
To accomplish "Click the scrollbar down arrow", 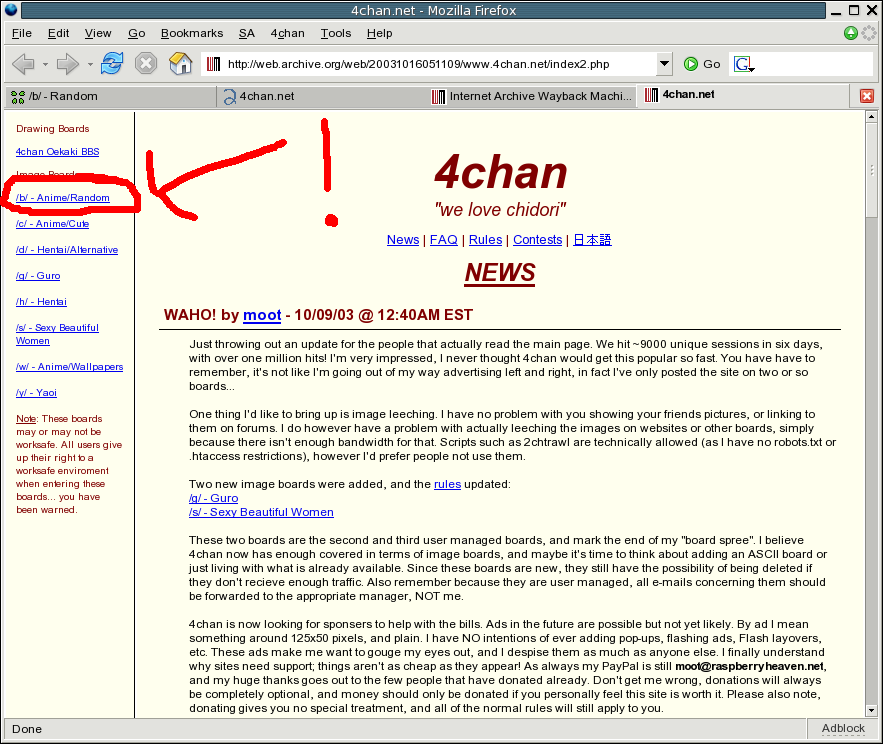I will tap(871, 711).
